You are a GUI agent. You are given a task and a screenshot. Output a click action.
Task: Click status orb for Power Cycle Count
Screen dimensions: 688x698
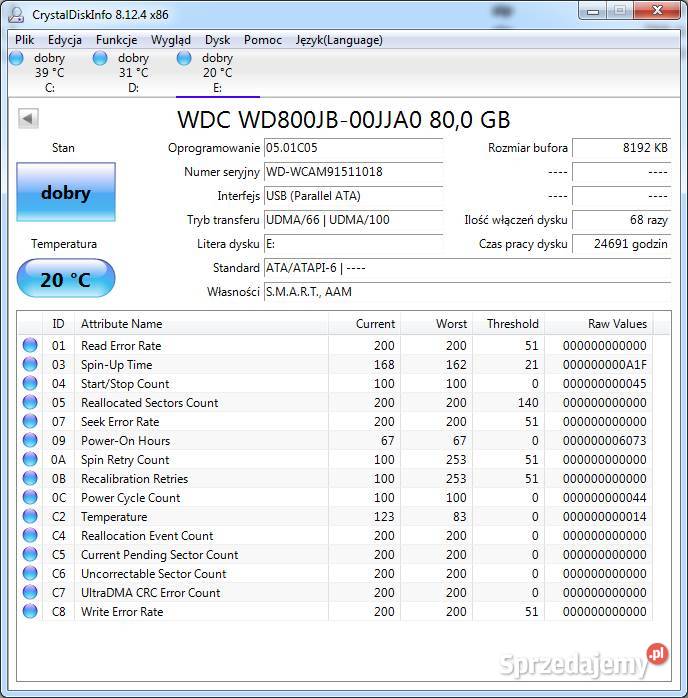click(30, 497)
